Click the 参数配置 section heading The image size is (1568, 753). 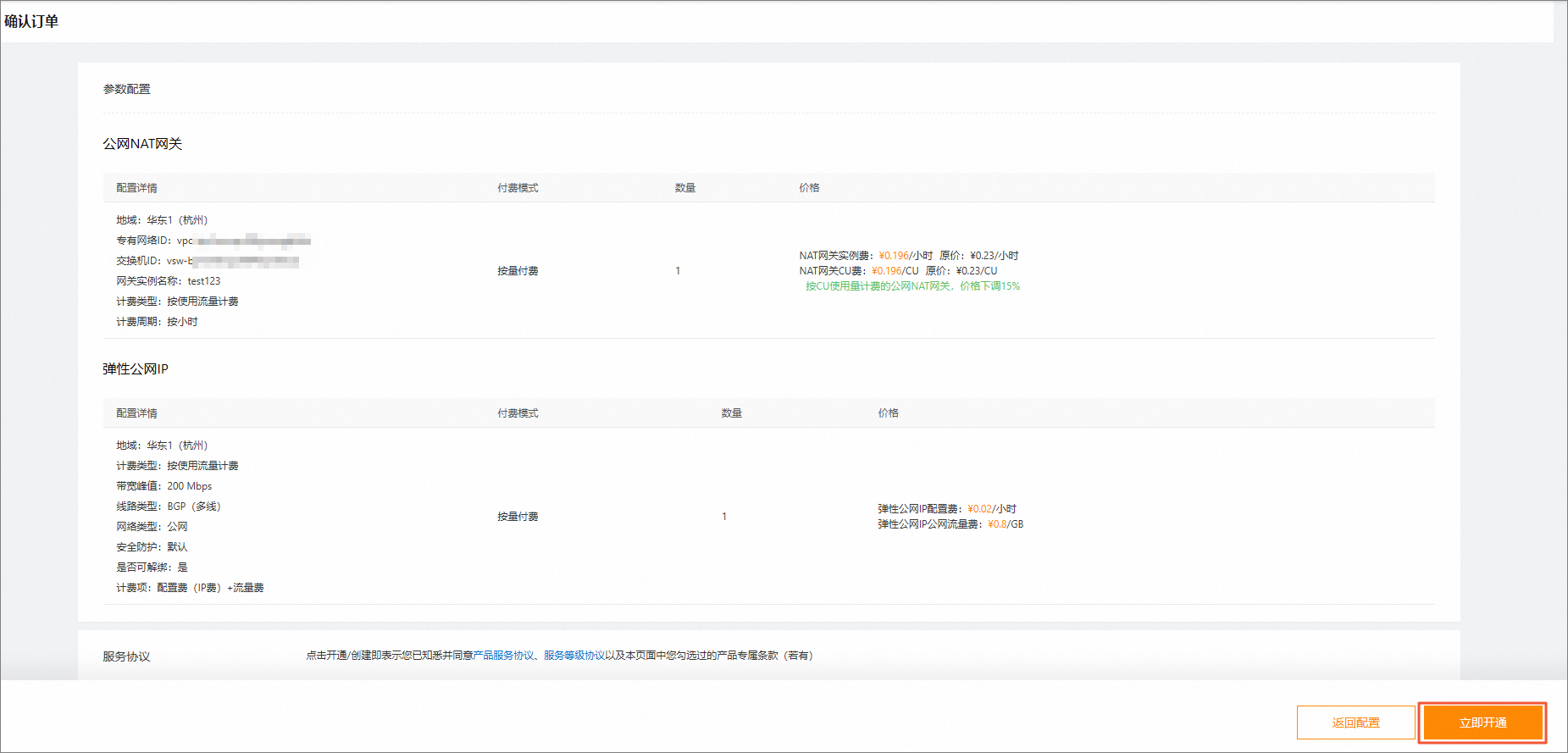(127, 89)
